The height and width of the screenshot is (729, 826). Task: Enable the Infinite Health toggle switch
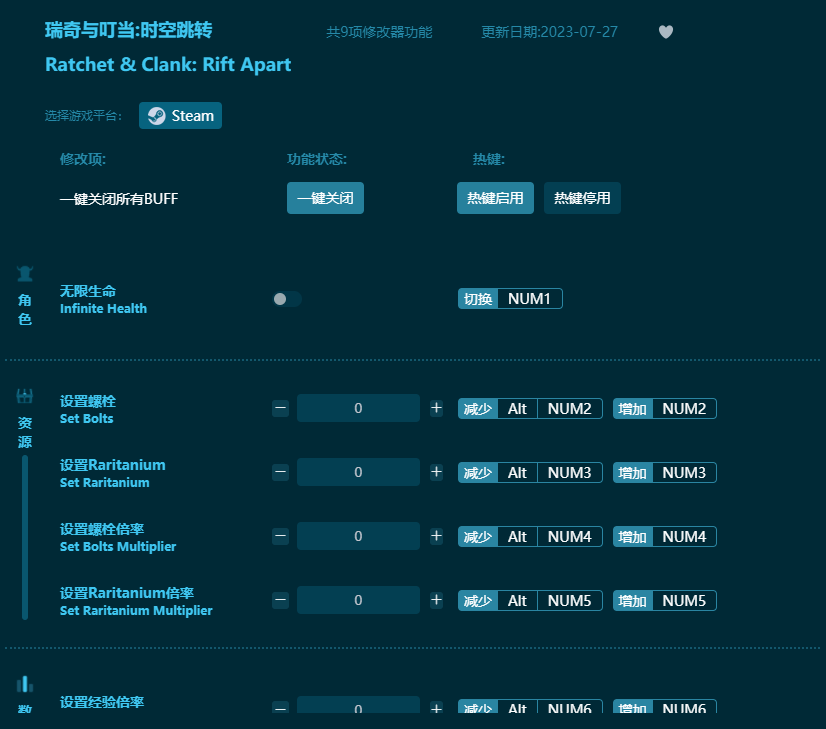tap(287, 298)
